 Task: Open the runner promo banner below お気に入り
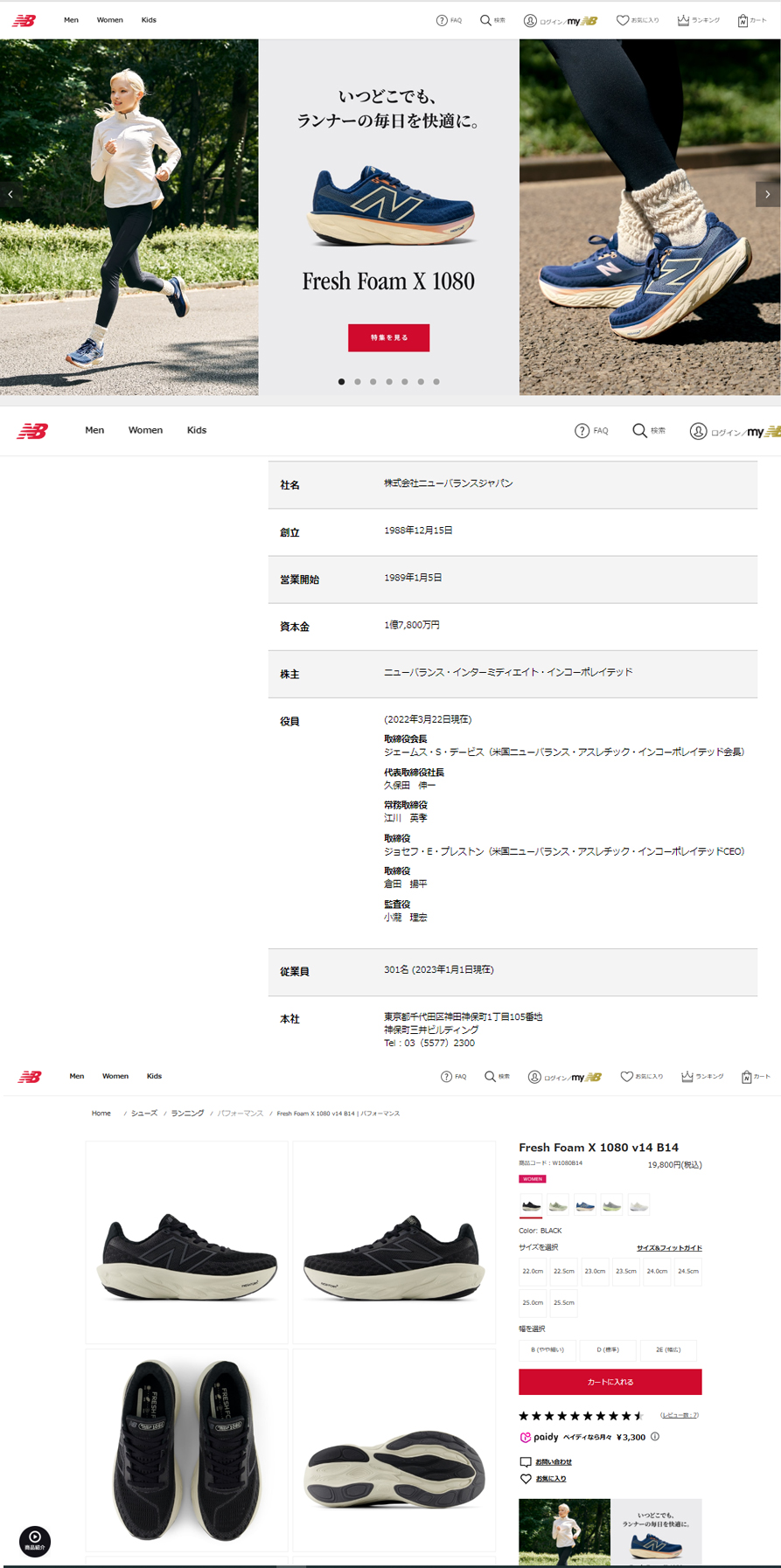click(610, 1531)
